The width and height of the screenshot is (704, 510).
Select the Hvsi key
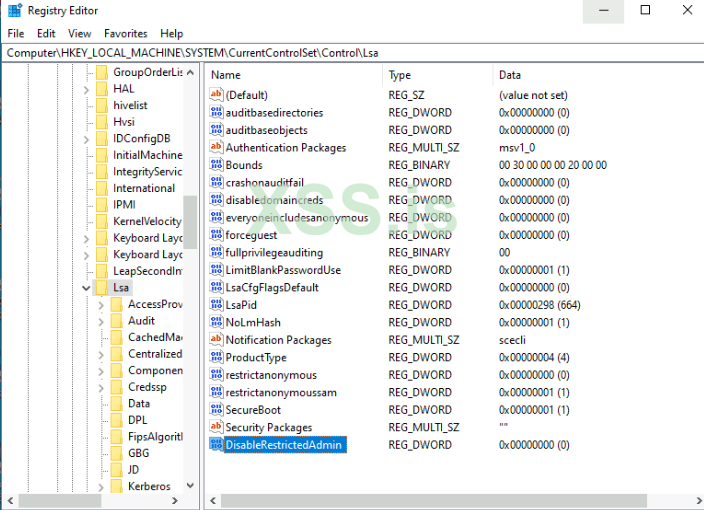tap(124, 122)
